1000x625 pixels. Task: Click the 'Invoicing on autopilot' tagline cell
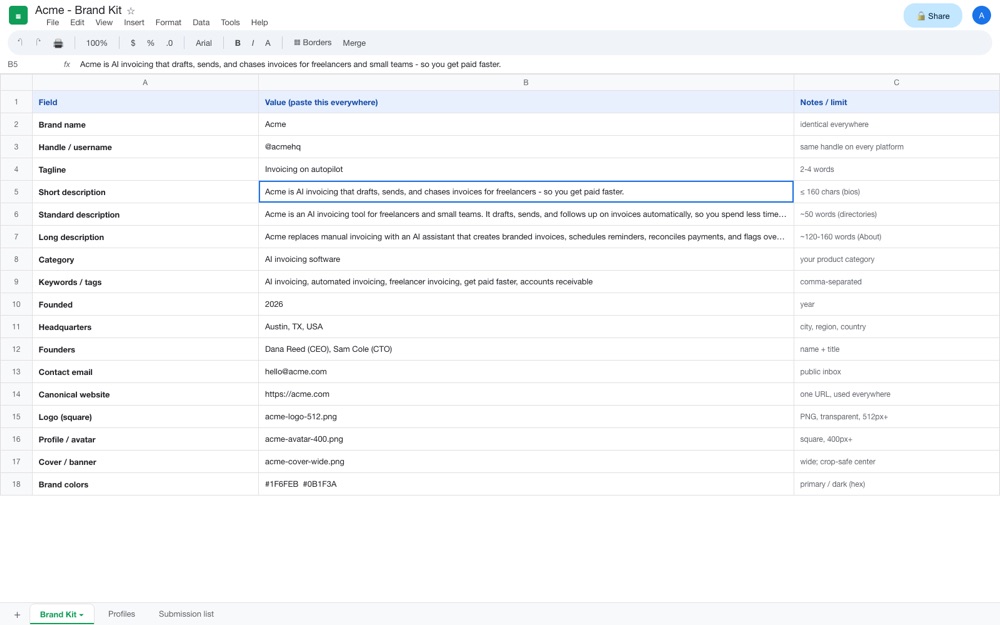[x=526, y=170]
